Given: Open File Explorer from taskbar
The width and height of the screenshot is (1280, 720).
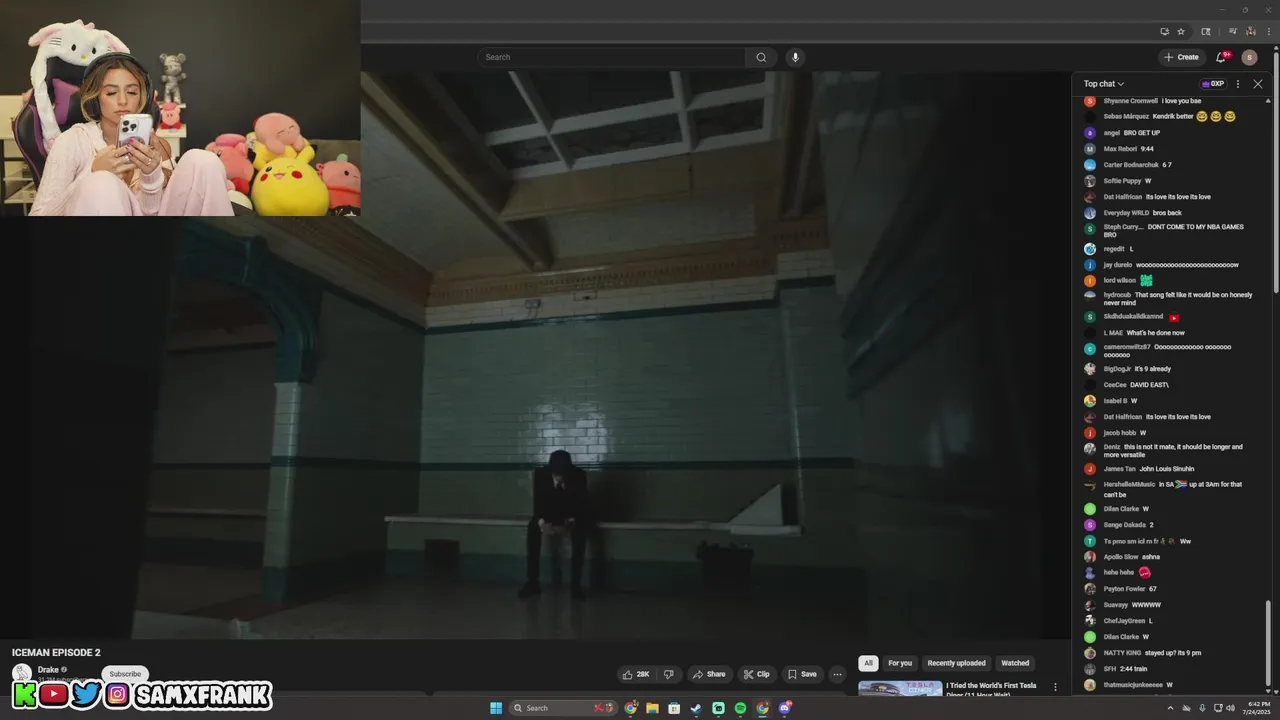Looking at the screenshot, I should pyautogui.click(x=652, y=708).
